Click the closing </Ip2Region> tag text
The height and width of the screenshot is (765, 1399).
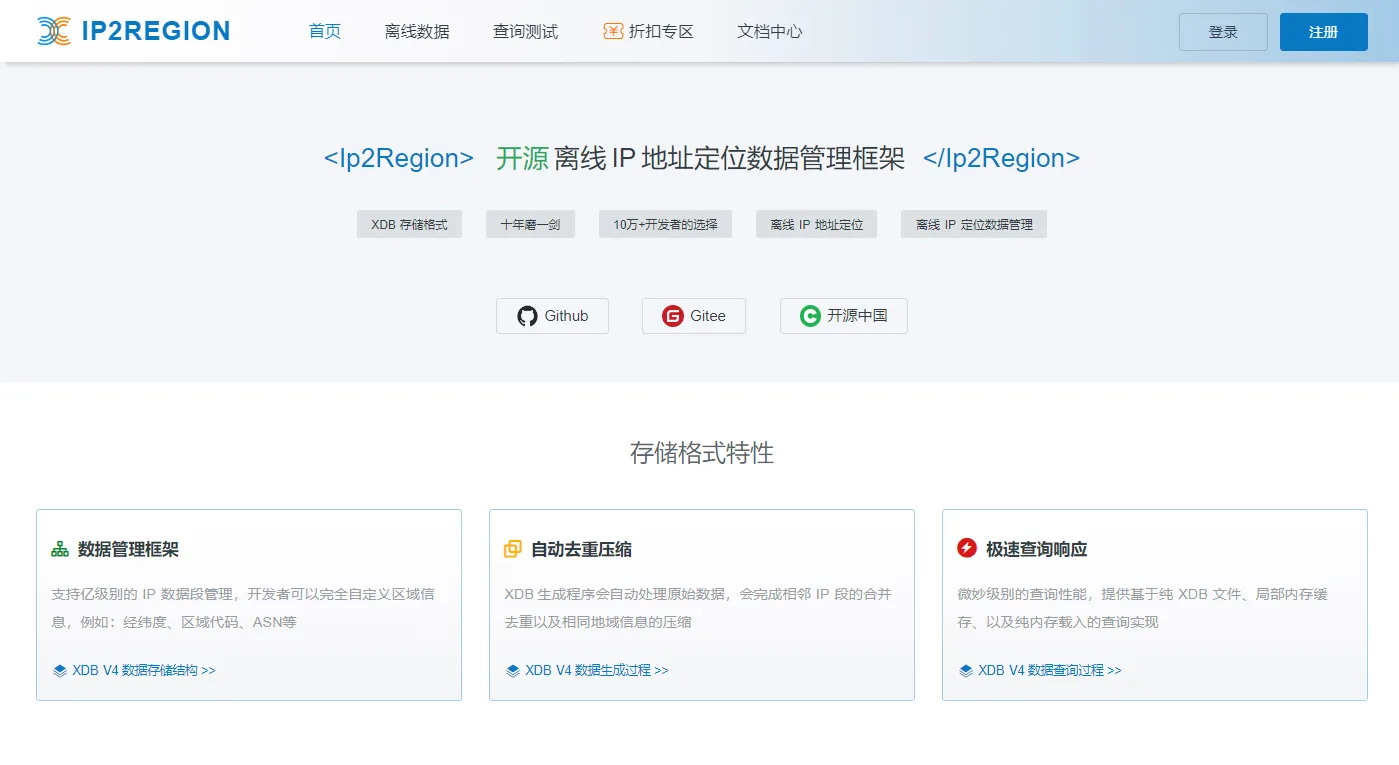click(x=1002, y=158)
